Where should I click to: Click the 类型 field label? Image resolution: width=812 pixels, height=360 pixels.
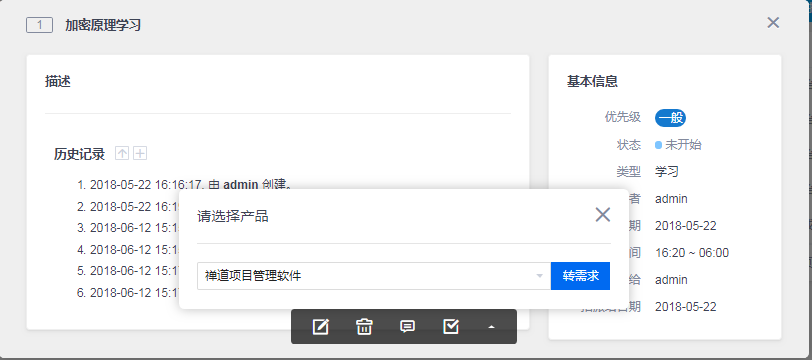[629, 172]
